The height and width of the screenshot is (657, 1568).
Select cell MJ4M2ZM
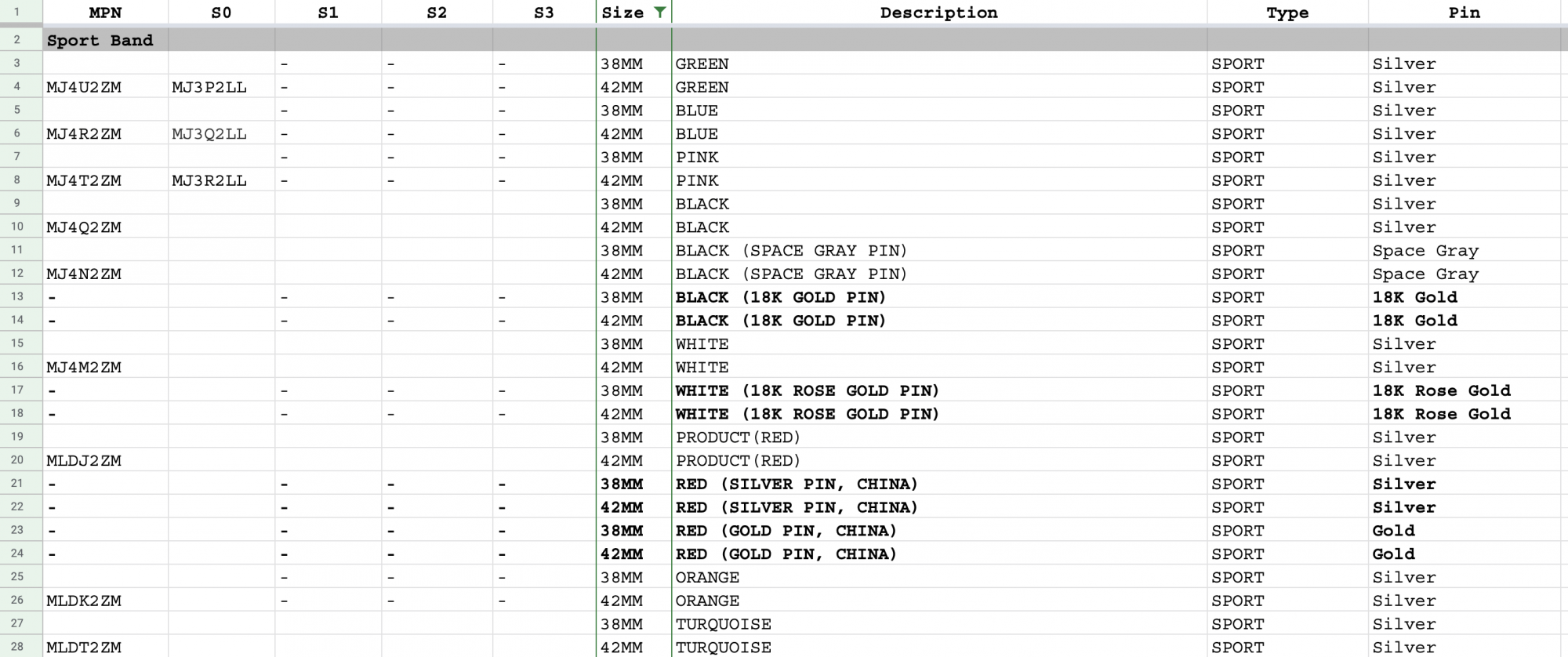click(105, 367)
